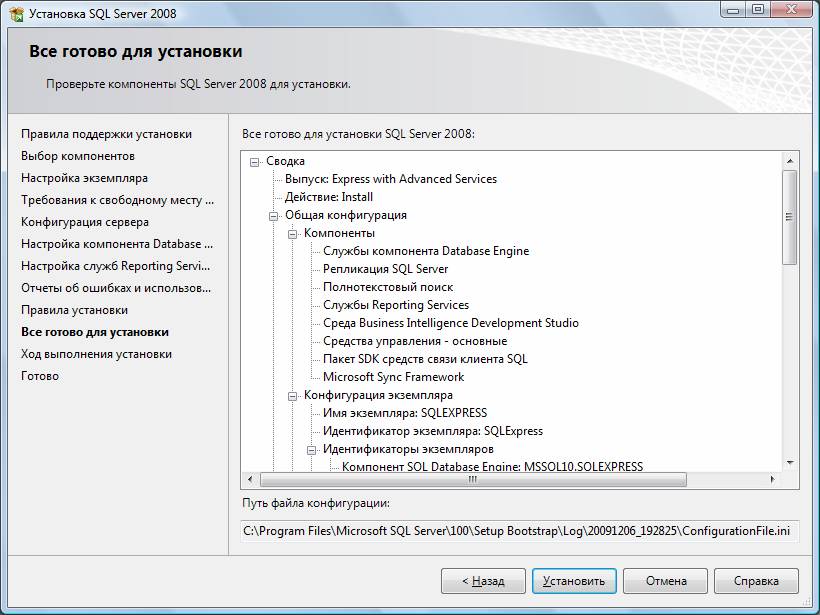
Task: Select Службы Reporting Services in the tree
Action: (395, 305)
